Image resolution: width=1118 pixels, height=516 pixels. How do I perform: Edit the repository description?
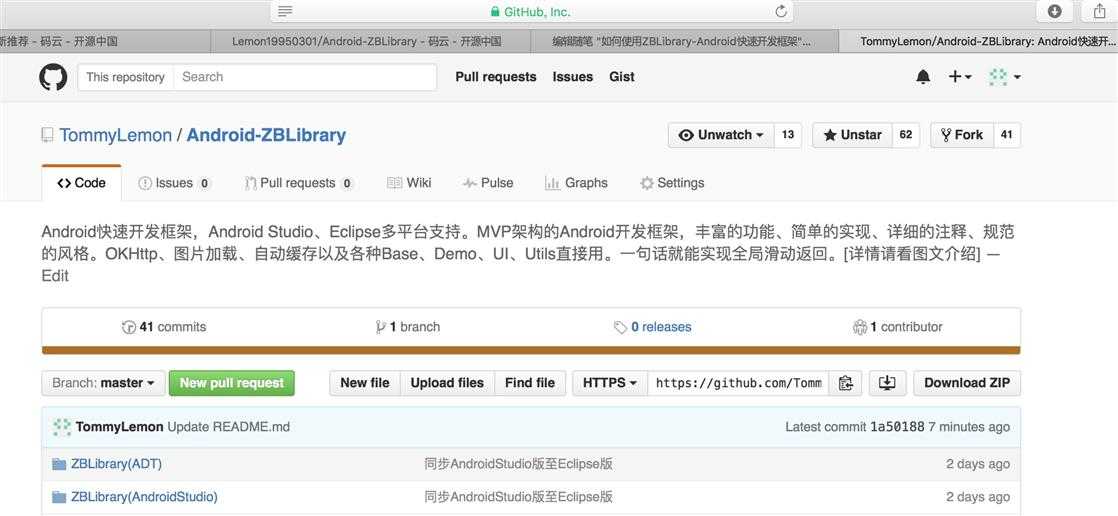[x=55, y=276]
